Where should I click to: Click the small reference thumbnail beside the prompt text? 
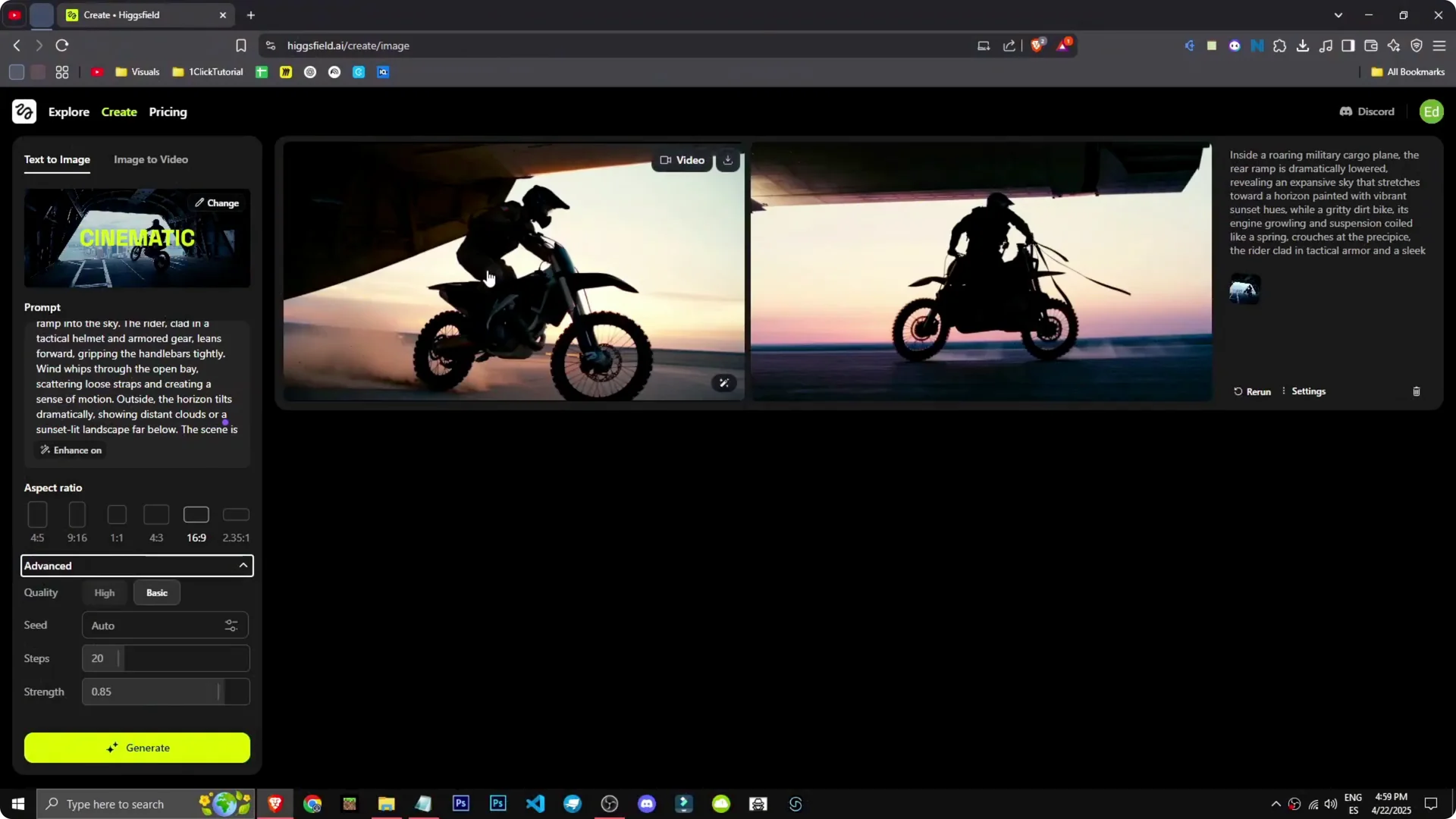click(x=1244, y=289)
